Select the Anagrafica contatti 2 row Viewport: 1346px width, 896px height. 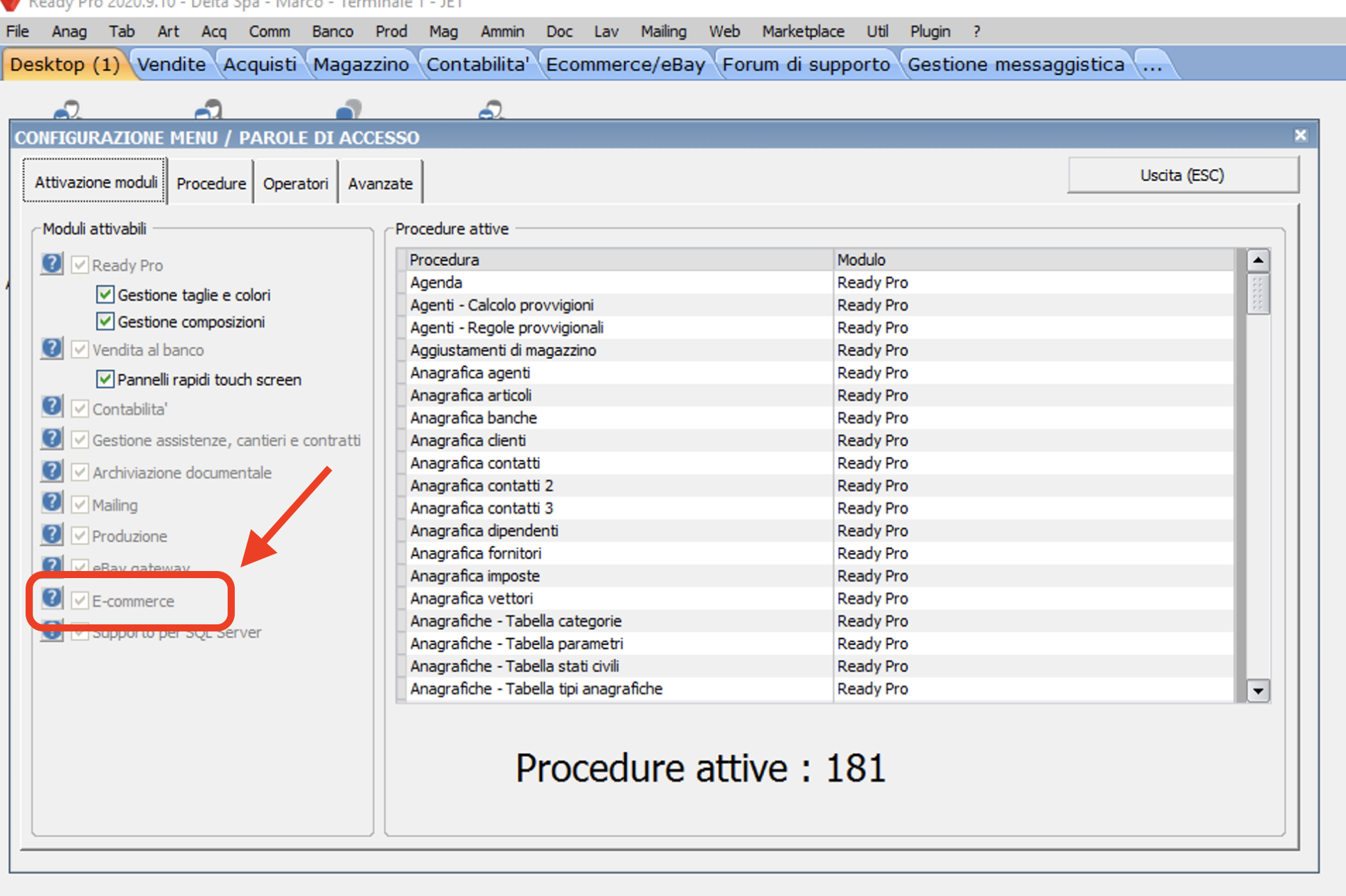821,486
